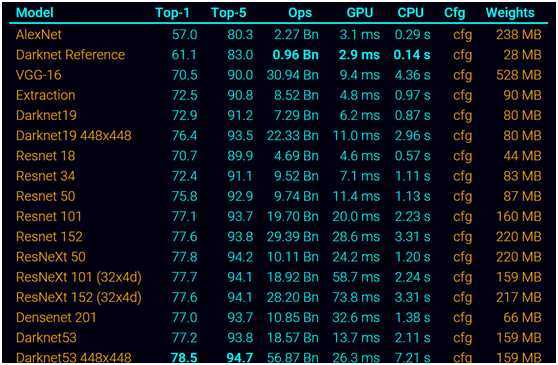Select the Cfg column header
Image resolution: width=558 pixels, height=365 pixels.
[x=454, y=13]
